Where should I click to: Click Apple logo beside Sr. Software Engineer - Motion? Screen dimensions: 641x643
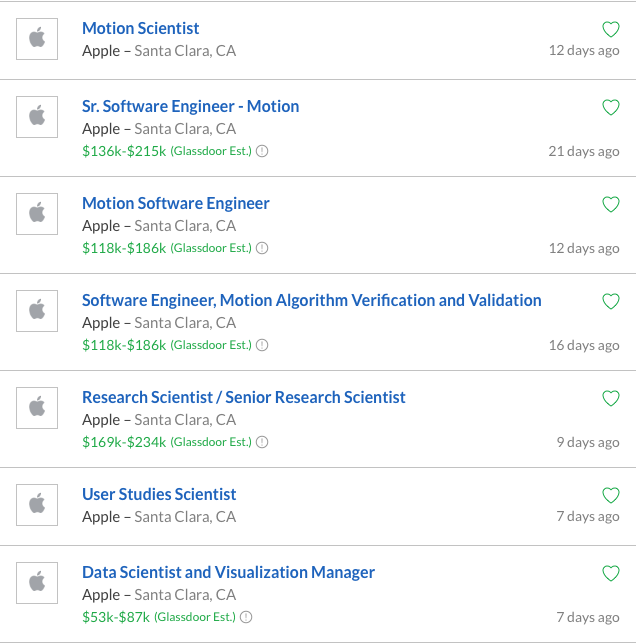pyautogui.click(x=37, y=116)
